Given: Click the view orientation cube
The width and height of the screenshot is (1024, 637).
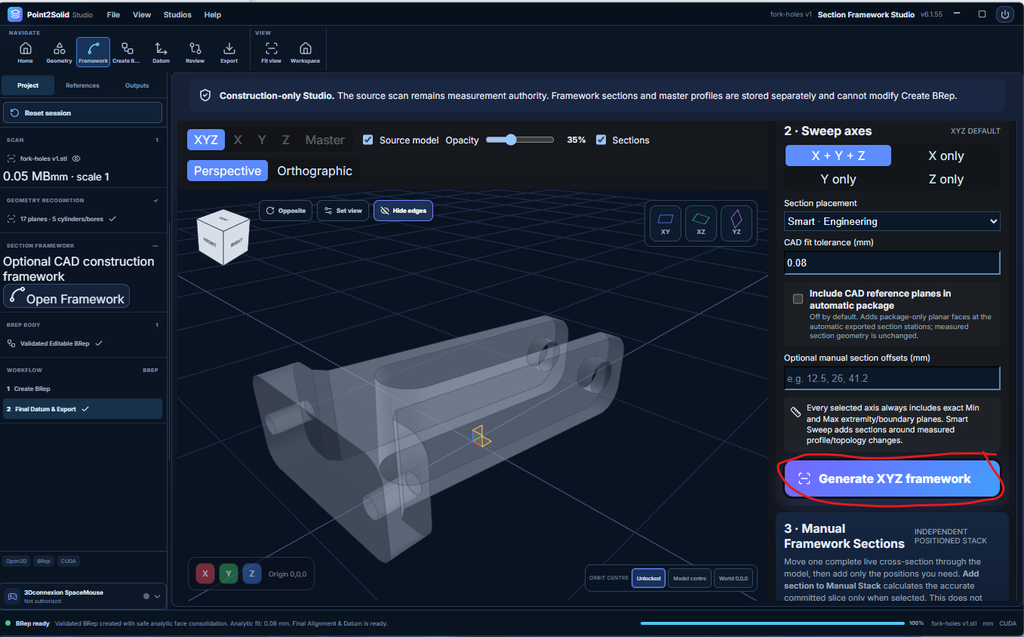Looking at the screenshot, I should tap(223, 237).
